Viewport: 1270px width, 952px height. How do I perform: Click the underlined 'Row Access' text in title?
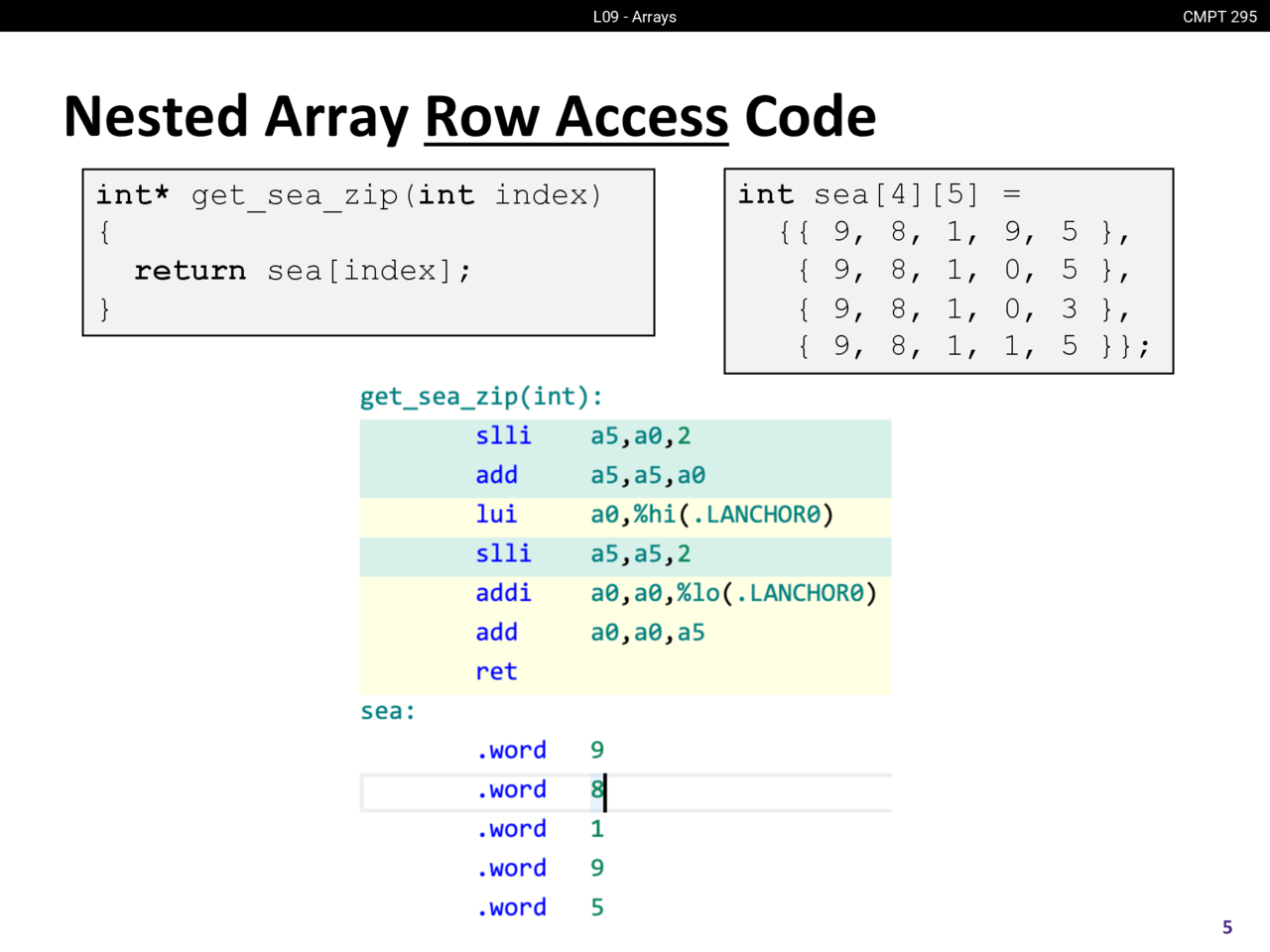(x=575, y=117)
